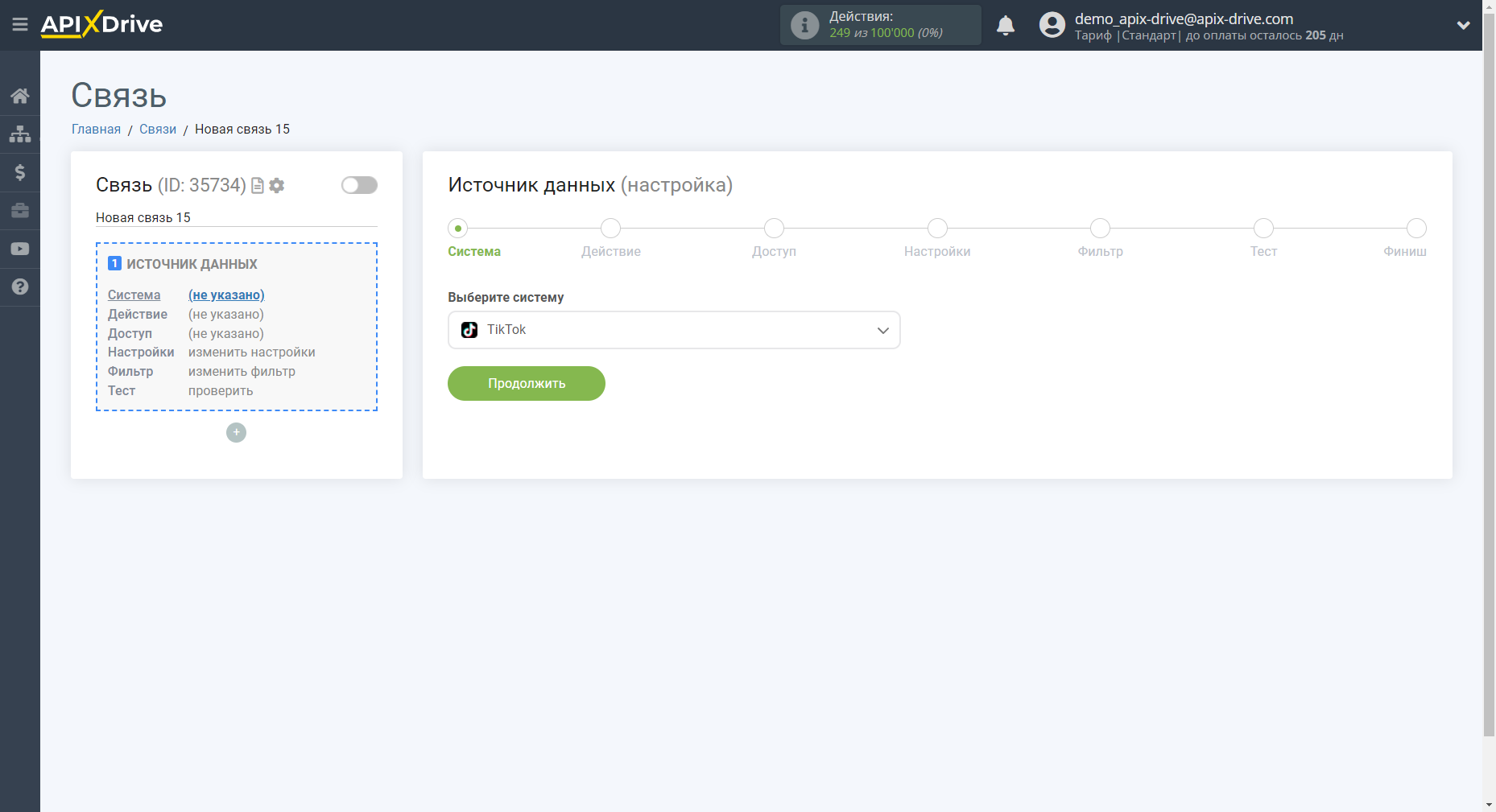Viewport: 1496px width, 812px height.
Task: Open notifications bell
Action: [1006, 26]
